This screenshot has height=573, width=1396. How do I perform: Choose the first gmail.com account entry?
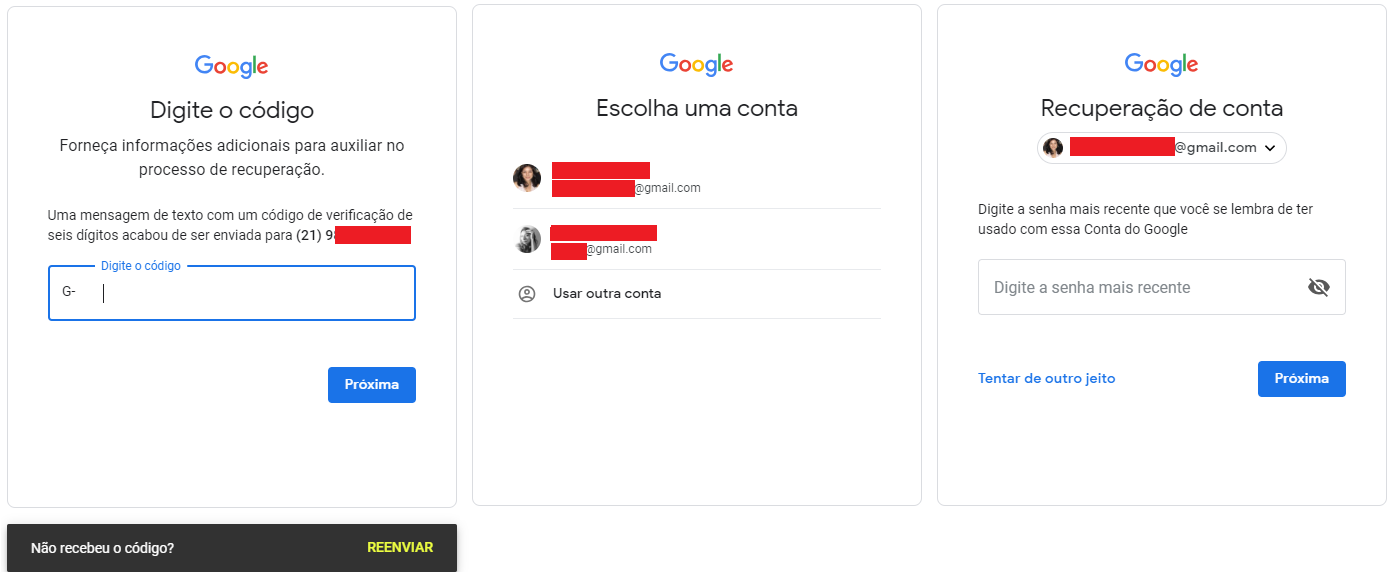[697, 178]
